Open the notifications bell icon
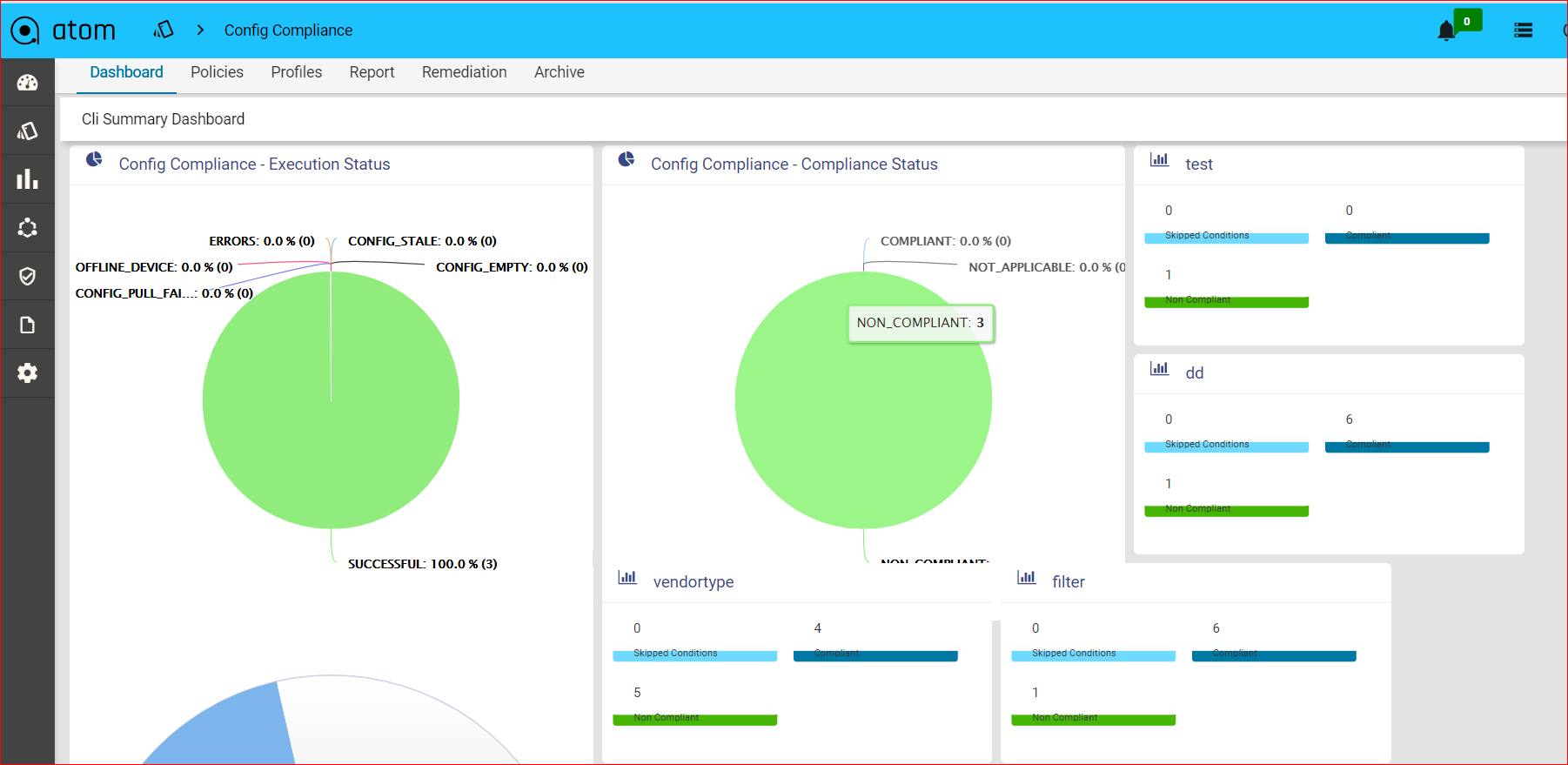Screen dimensions: 1568x765 coord(1446,31)
